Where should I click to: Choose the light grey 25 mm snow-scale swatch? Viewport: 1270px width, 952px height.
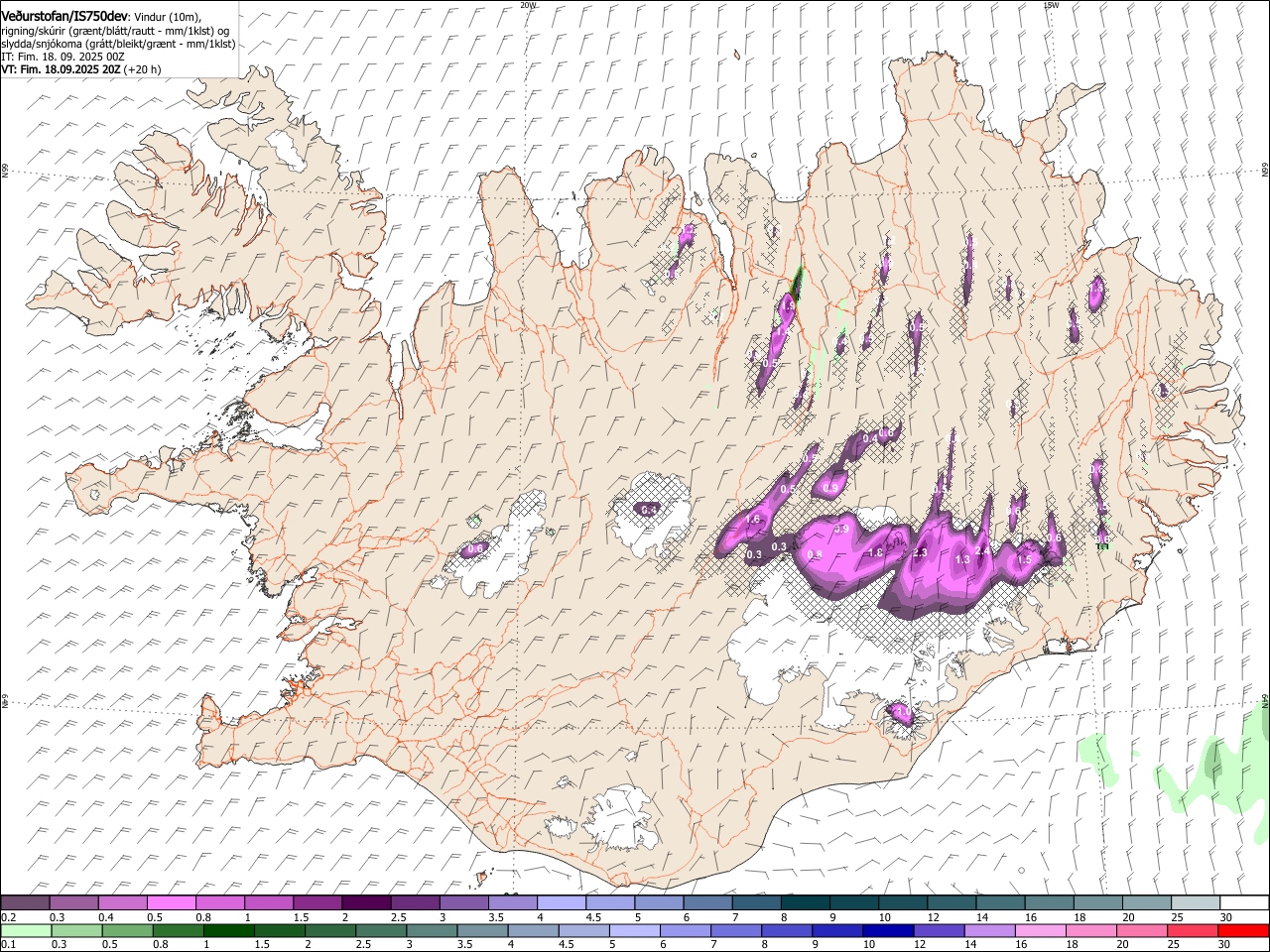click(x=1196, y=903)
